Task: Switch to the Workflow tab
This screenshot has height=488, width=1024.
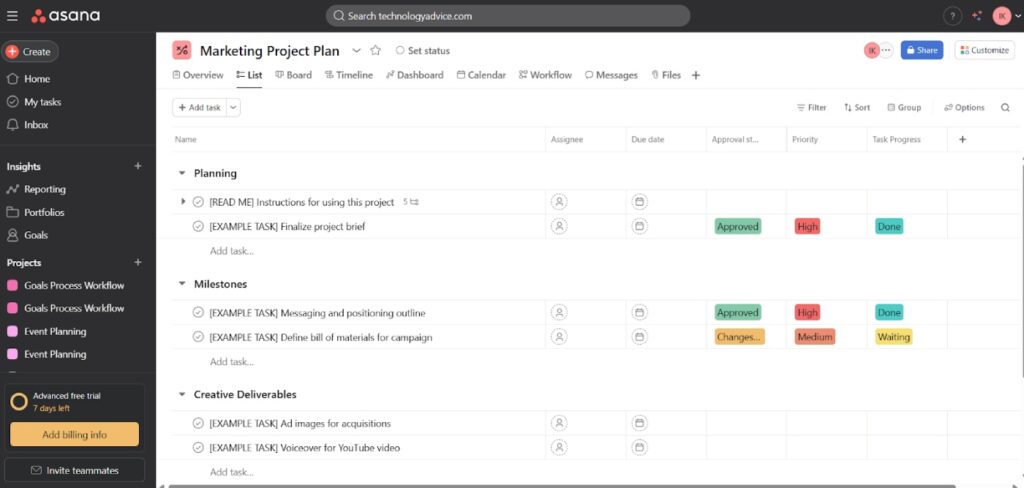Action: (545, 75)
